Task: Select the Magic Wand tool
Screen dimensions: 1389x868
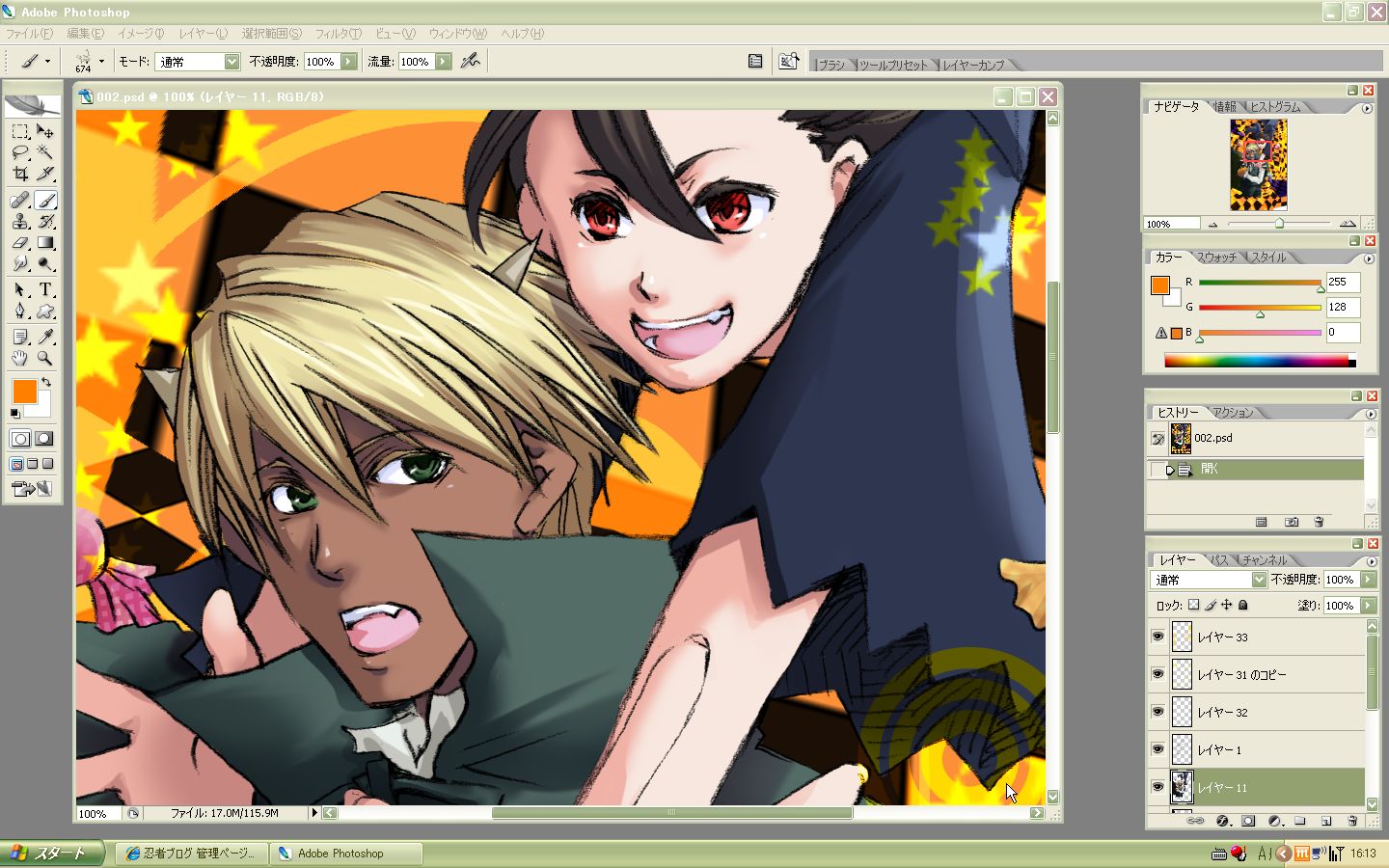Action: [45, 152]
